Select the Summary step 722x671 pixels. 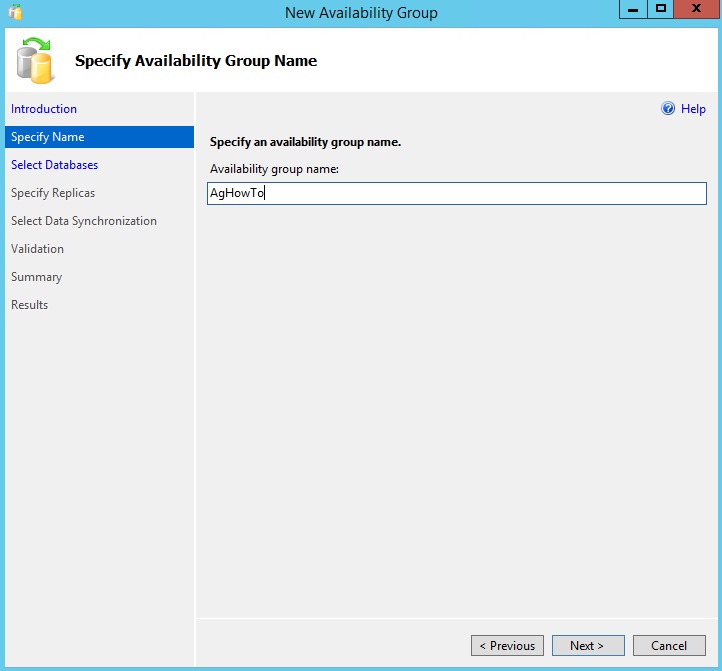(x=36, y=277)
